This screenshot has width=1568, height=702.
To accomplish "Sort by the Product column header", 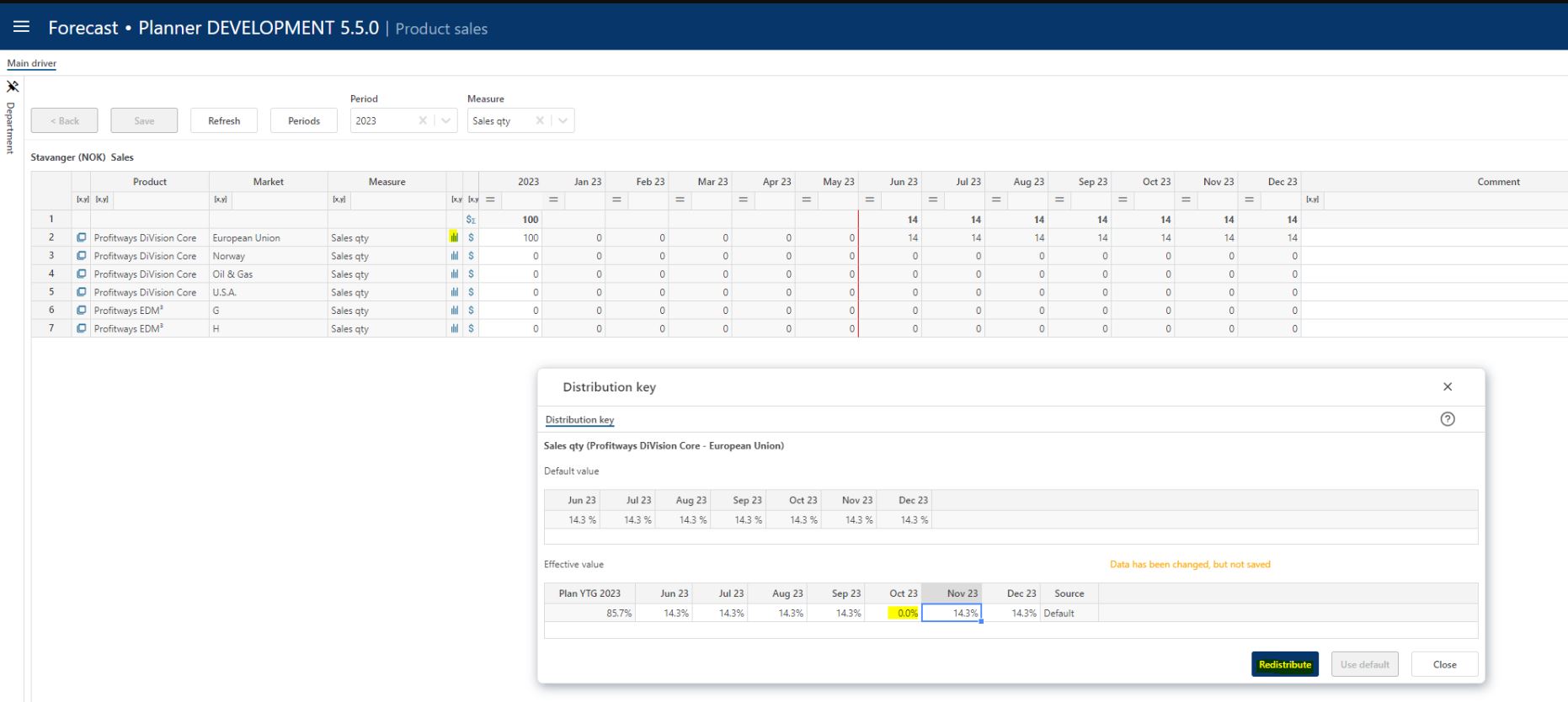I will pos(150,181).
